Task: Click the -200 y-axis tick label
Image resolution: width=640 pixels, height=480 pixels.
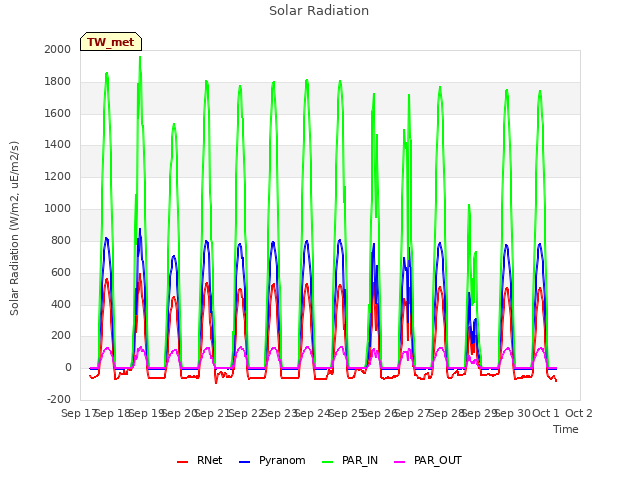Action: pos(59,399)
